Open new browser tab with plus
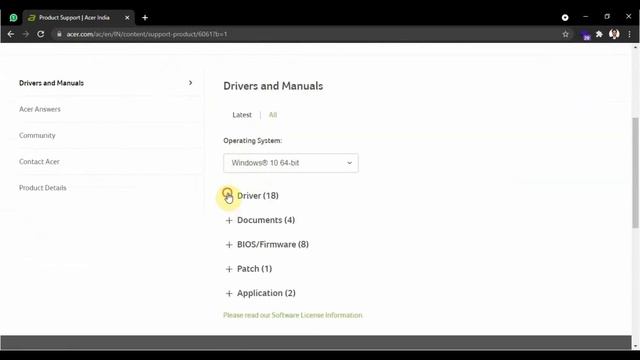640x360 pixels. tap(145, 18)
